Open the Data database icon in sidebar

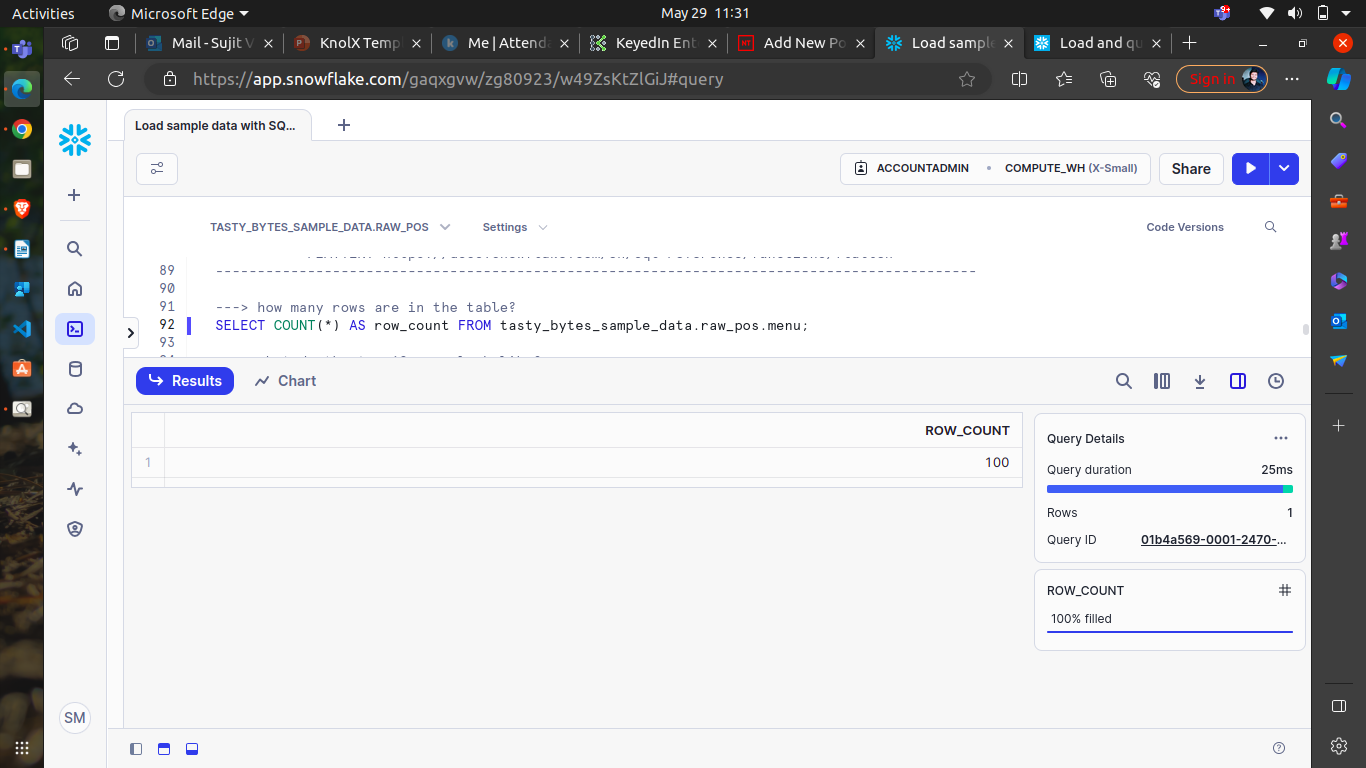[75, 368]
